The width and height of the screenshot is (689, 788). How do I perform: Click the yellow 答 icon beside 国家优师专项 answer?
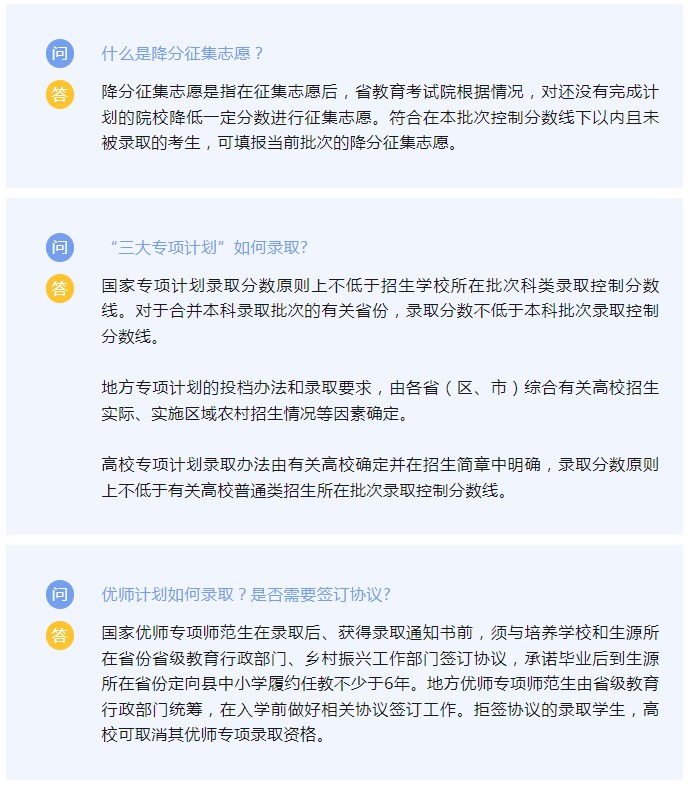[x=60, y=636]
